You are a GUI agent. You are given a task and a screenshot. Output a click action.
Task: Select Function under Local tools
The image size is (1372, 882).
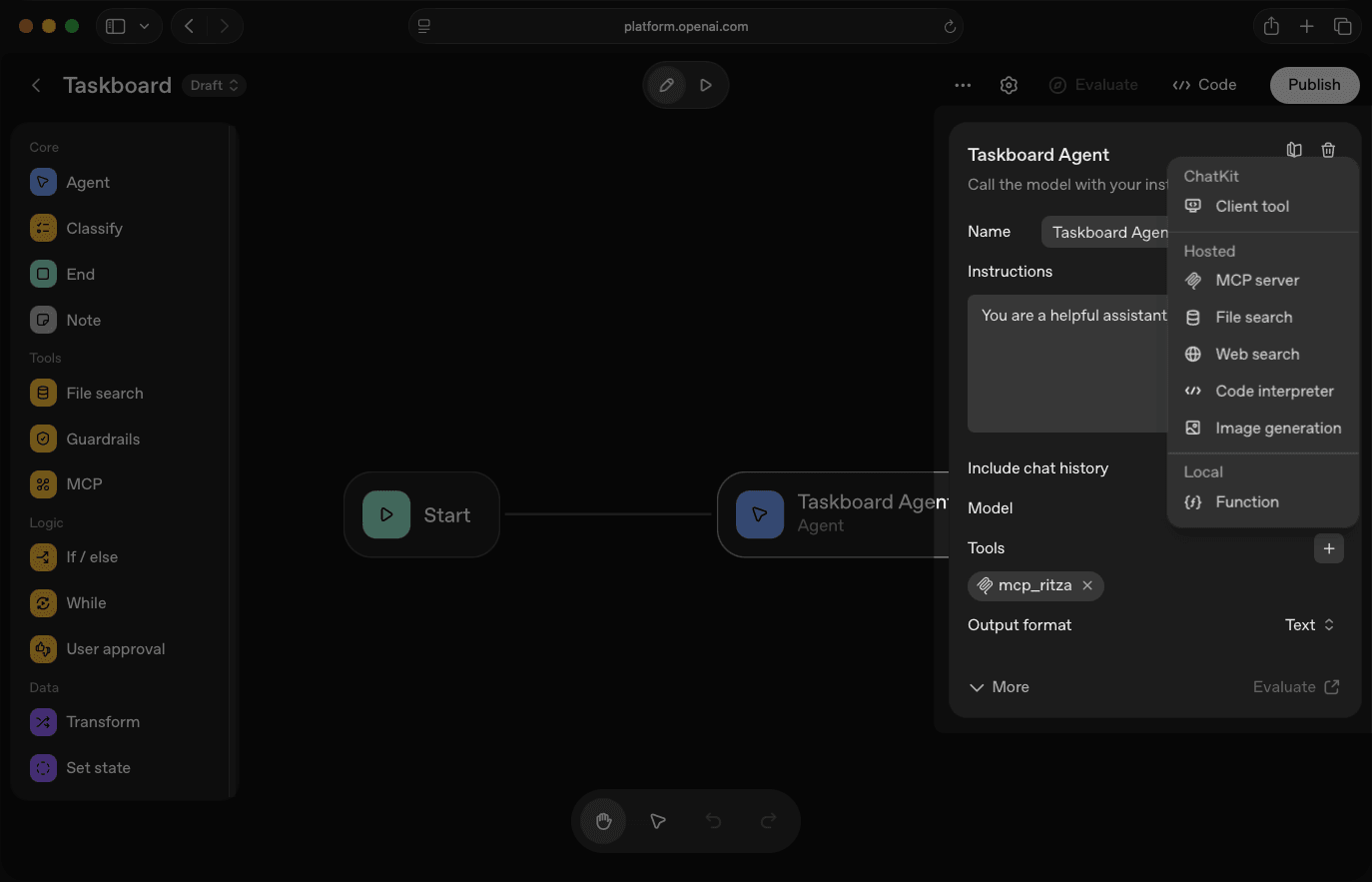[1247, 501]
